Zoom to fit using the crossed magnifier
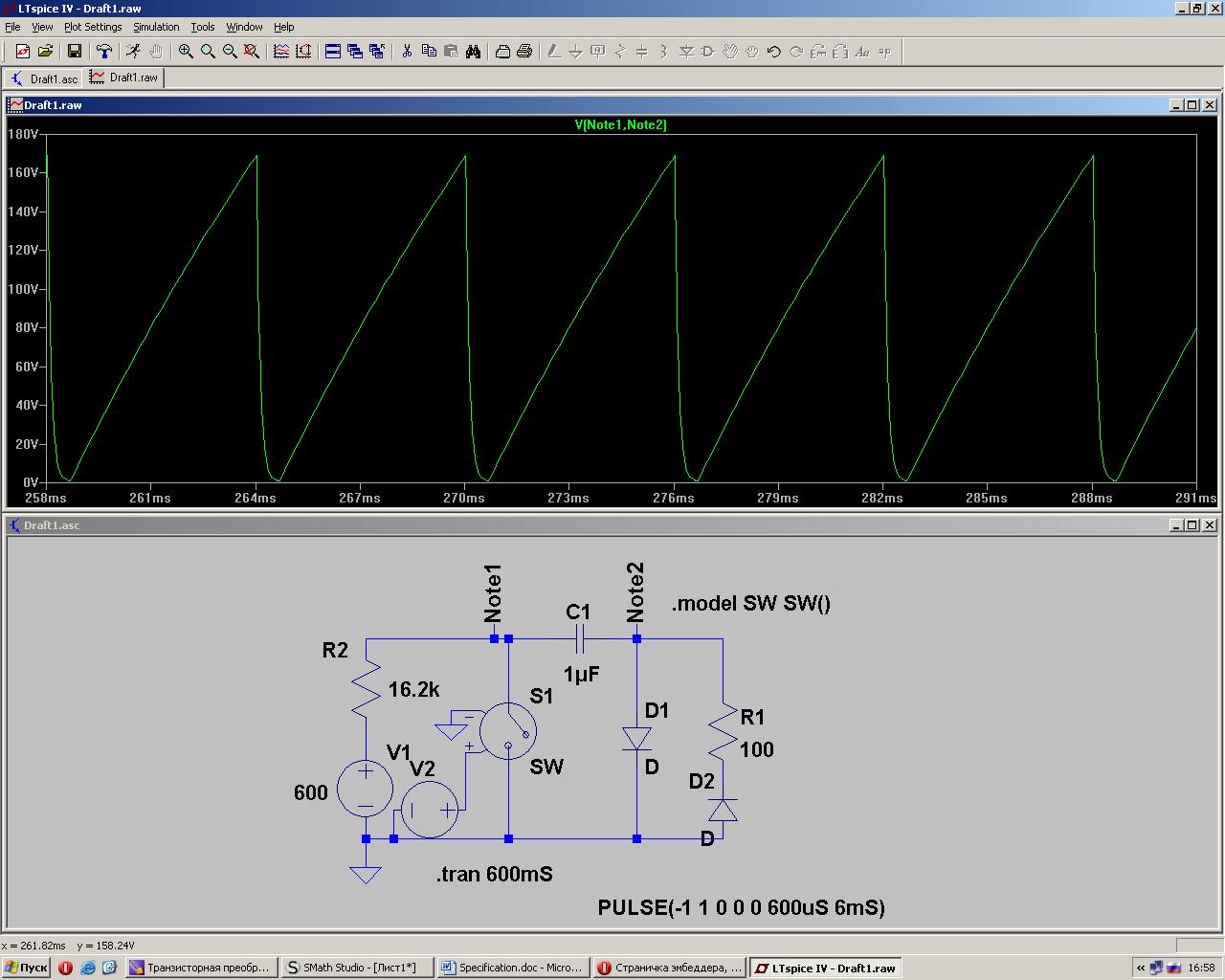The image size is (1225, 980). tap(252, 52)
